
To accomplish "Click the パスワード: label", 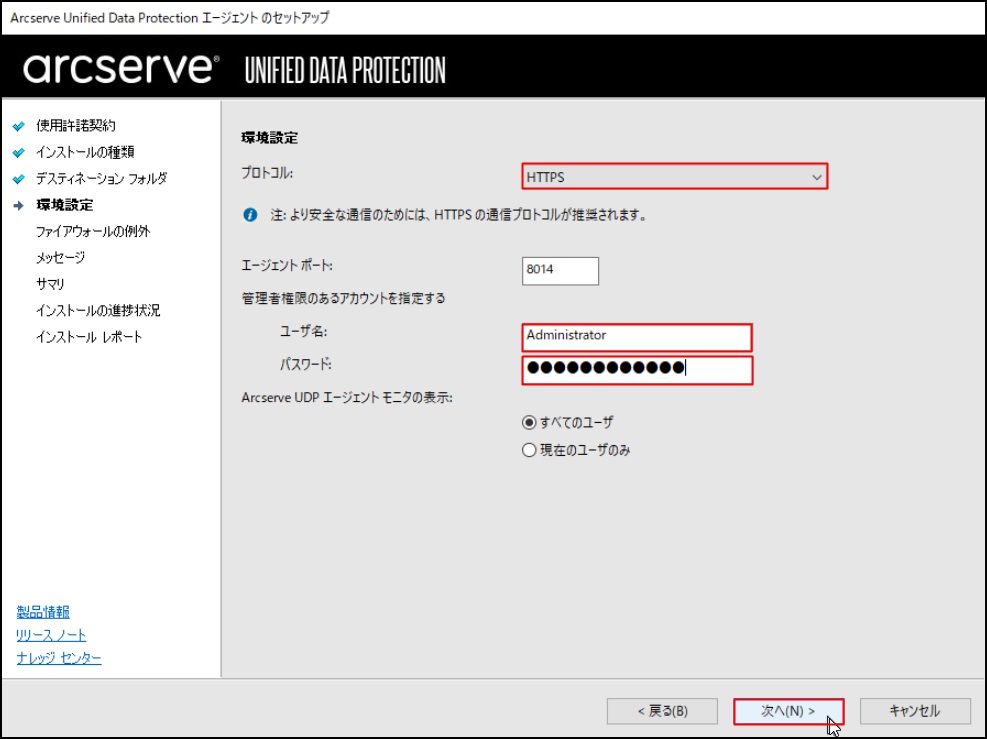I will click(x=305, y=364).
